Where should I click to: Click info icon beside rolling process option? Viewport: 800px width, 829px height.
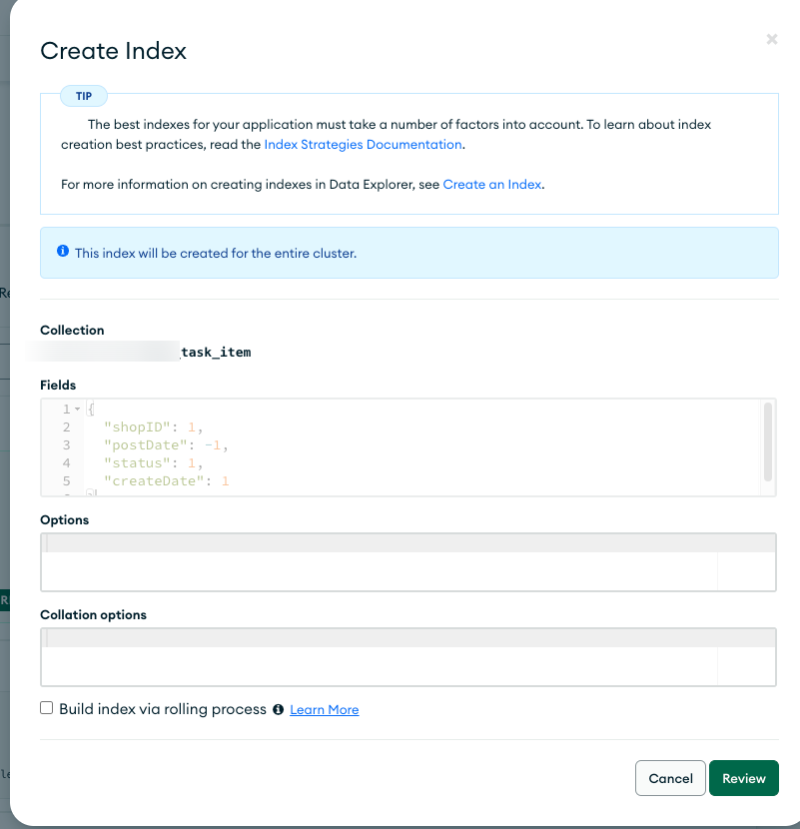[278, 710]
